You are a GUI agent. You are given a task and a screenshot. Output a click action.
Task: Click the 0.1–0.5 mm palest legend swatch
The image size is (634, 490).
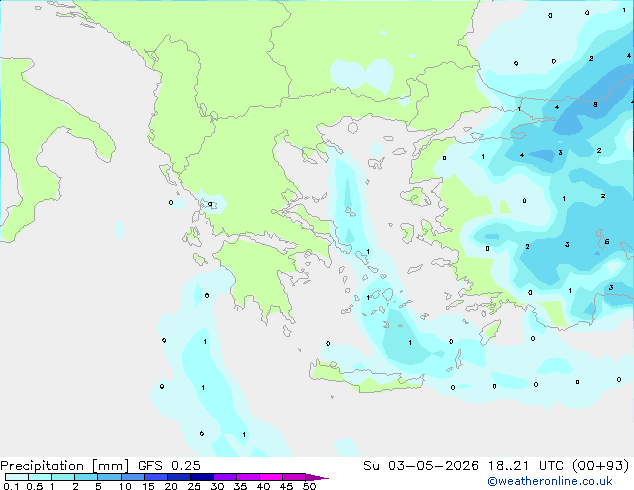click(17, 477)
